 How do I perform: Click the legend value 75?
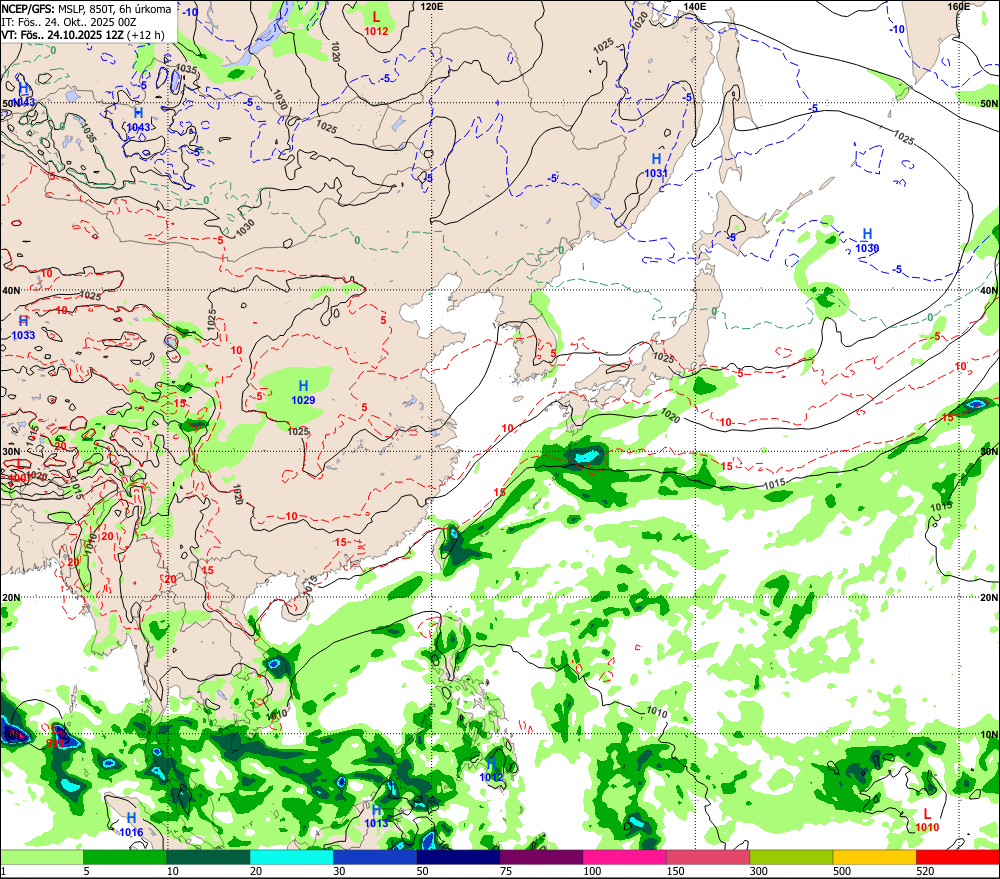506,871
